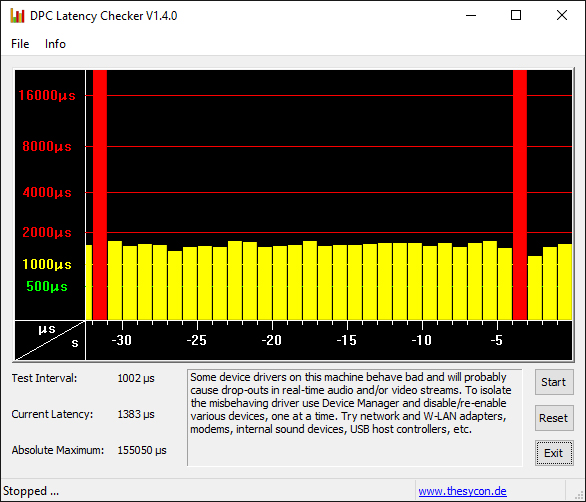Click the yellow 1000µs axis label
The image size is (586, 502).
tap(47, 264)
